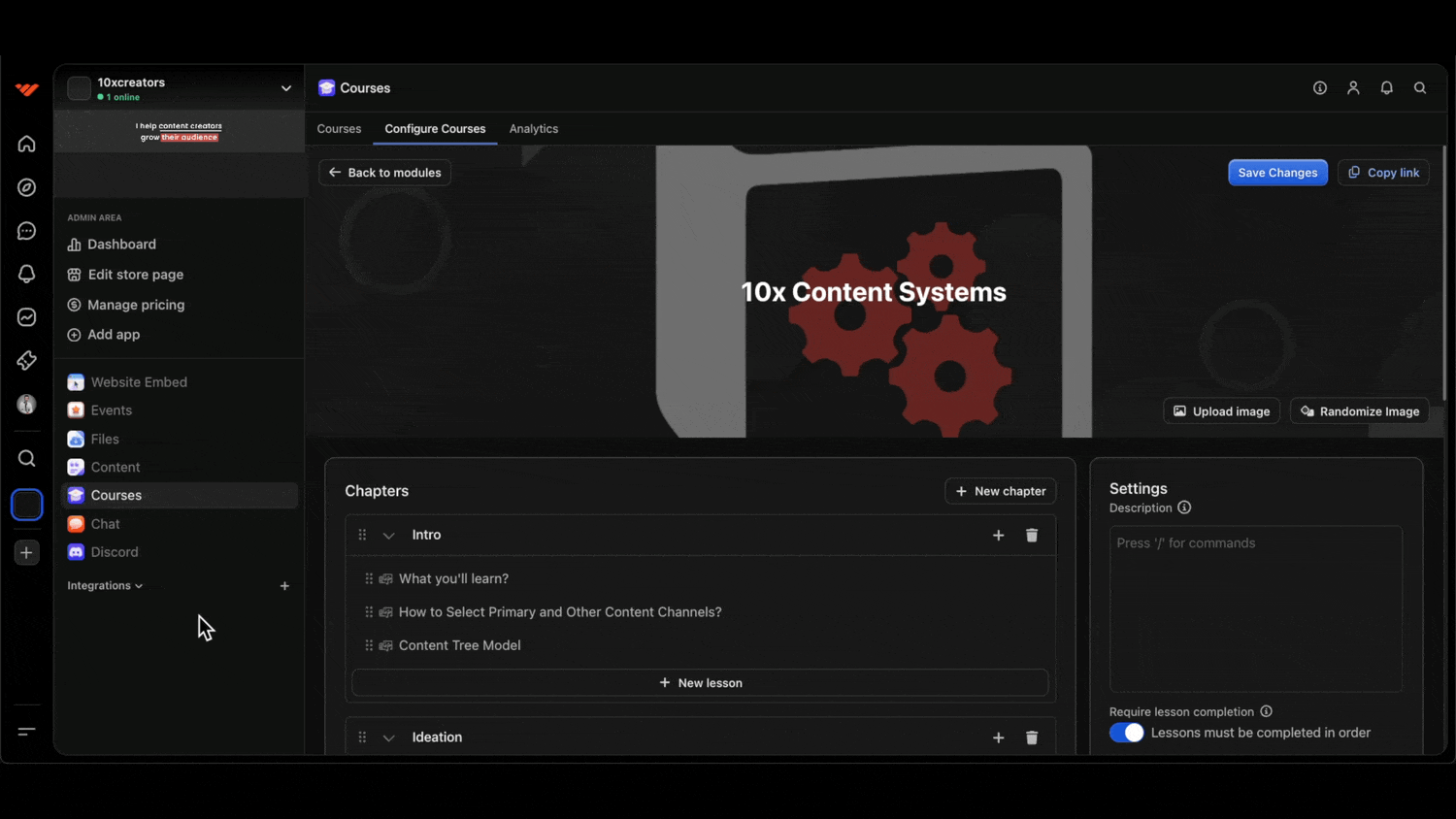The height and width of the screenshot is (819, 1456).
Task: Open the Discover compass icon
Action: click(x=27, y=187)
